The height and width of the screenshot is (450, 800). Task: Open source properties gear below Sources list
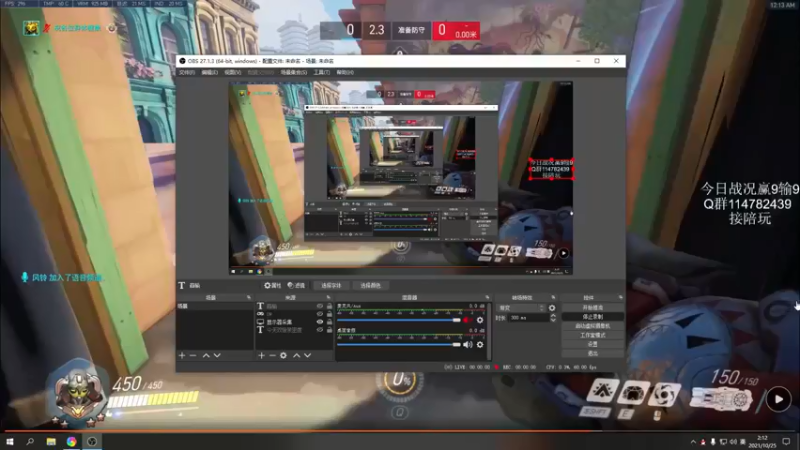283,355
